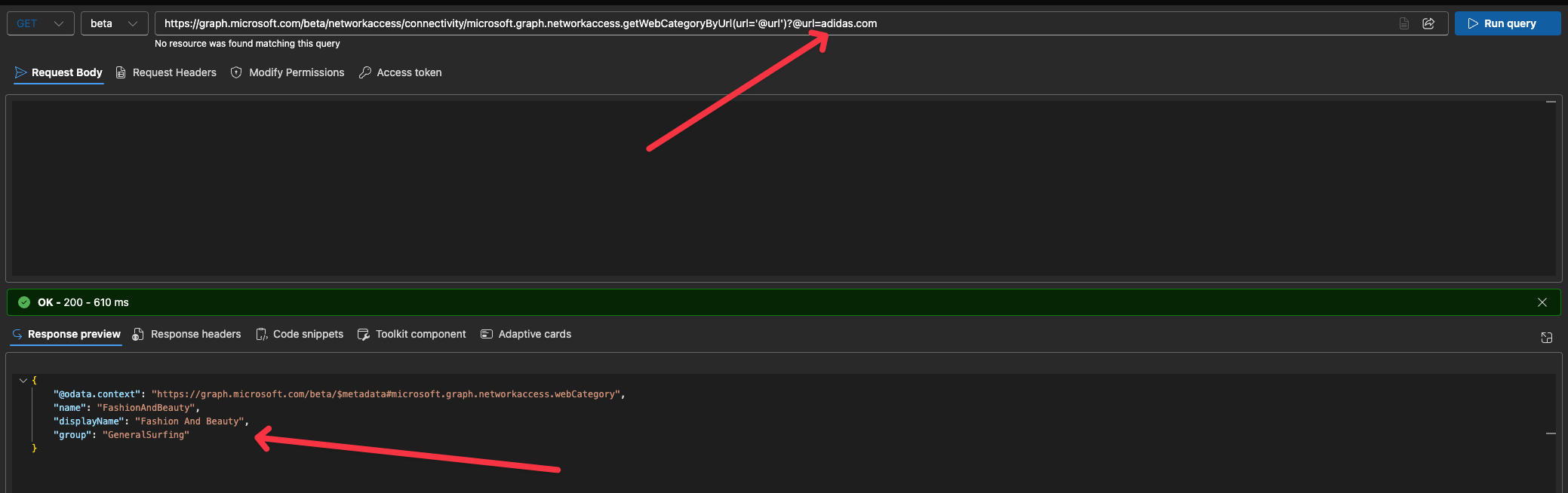
Task: Click the share query icon
Action: point(1428,23)
